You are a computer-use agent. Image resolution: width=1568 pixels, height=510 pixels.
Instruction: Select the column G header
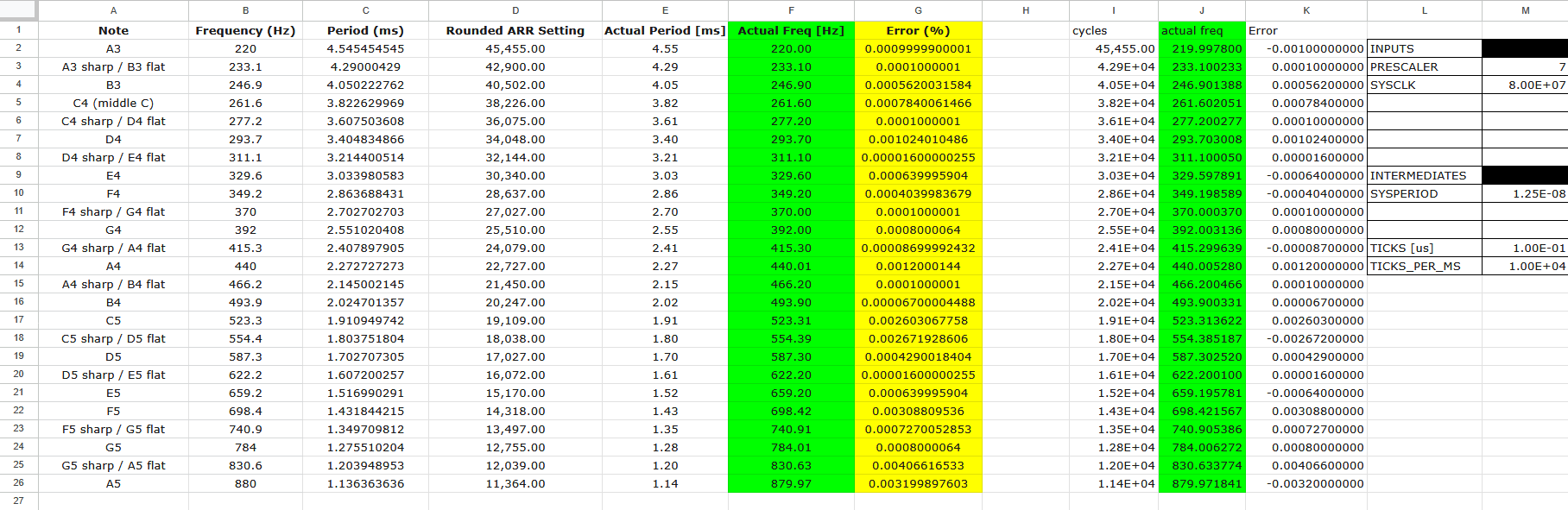(917, 10)
